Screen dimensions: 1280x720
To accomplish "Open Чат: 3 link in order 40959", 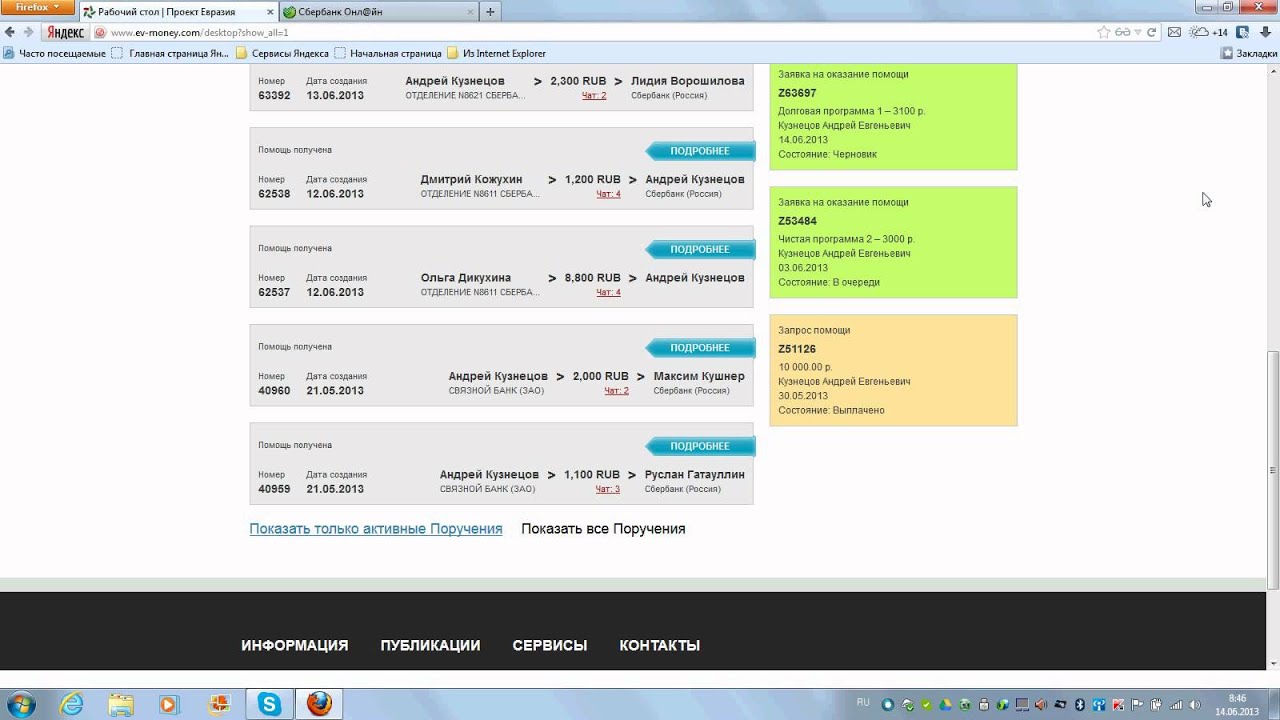I will (608, 489).
